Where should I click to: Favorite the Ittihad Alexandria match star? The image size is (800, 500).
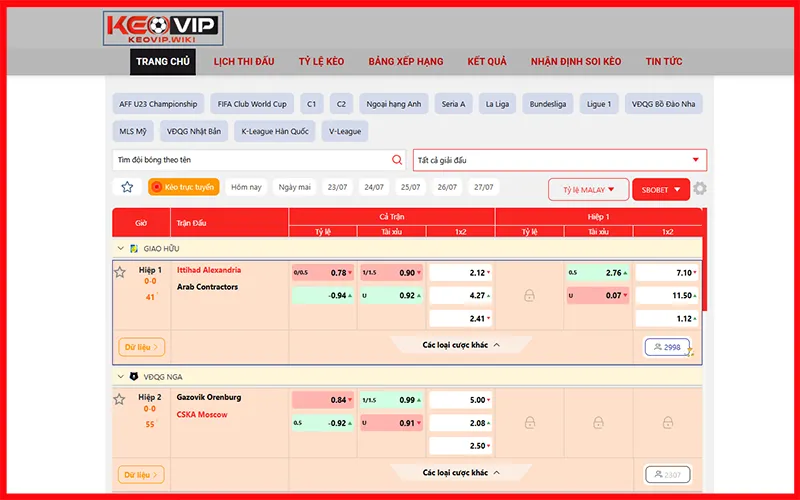(x=120, y=272)
